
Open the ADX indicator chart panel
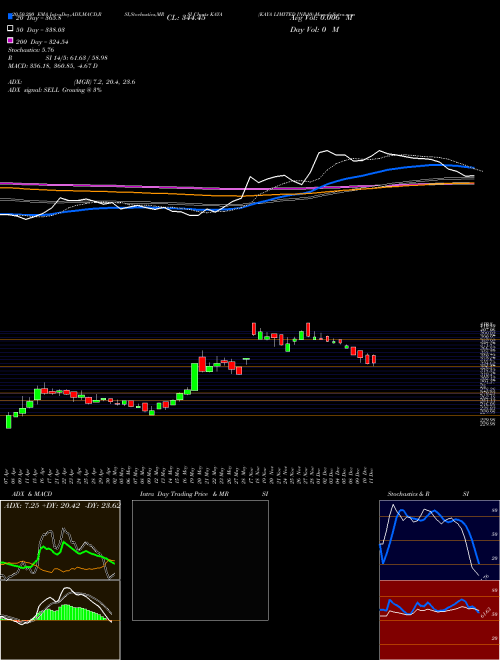[60, 540]
